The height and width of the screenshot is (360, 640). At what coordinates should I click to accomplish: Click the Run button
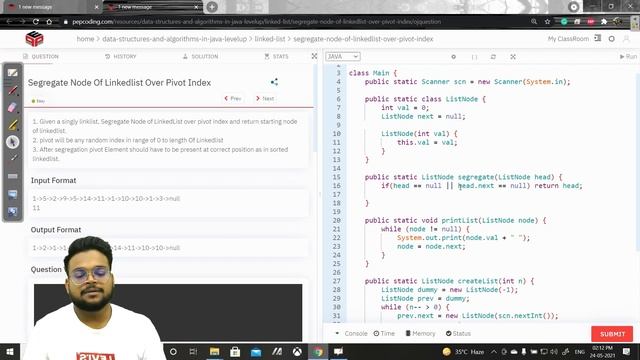pyautogui.click(x=629, y=56)
